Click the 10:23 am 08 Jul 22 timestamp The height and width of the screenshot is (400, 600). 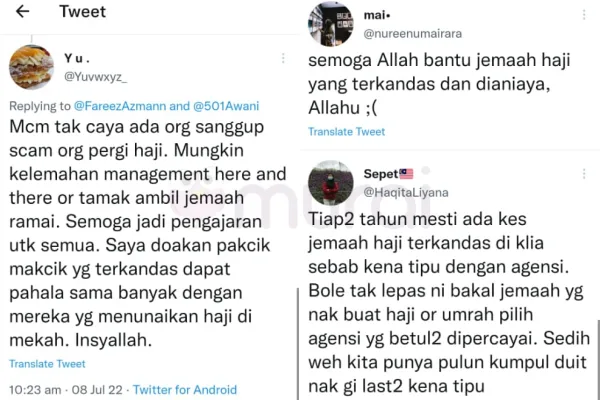click(x=66, y=390)
